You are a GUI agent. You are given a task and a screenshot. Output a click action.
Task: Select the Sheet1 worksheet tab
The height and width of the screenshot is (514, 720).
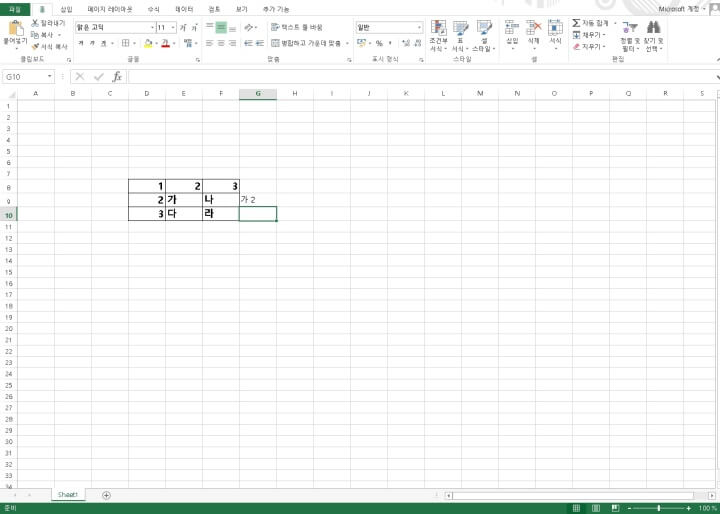click(x=68, y=495)
